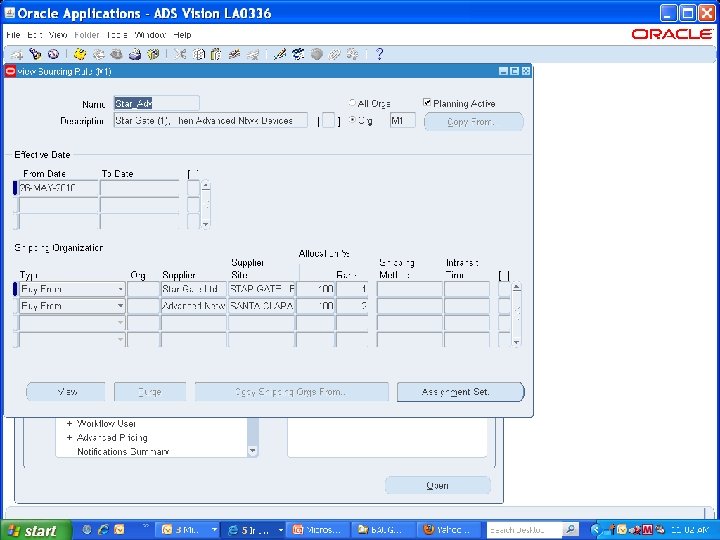Click the Folder Tools toolbar icon

[x=353, y=55]
